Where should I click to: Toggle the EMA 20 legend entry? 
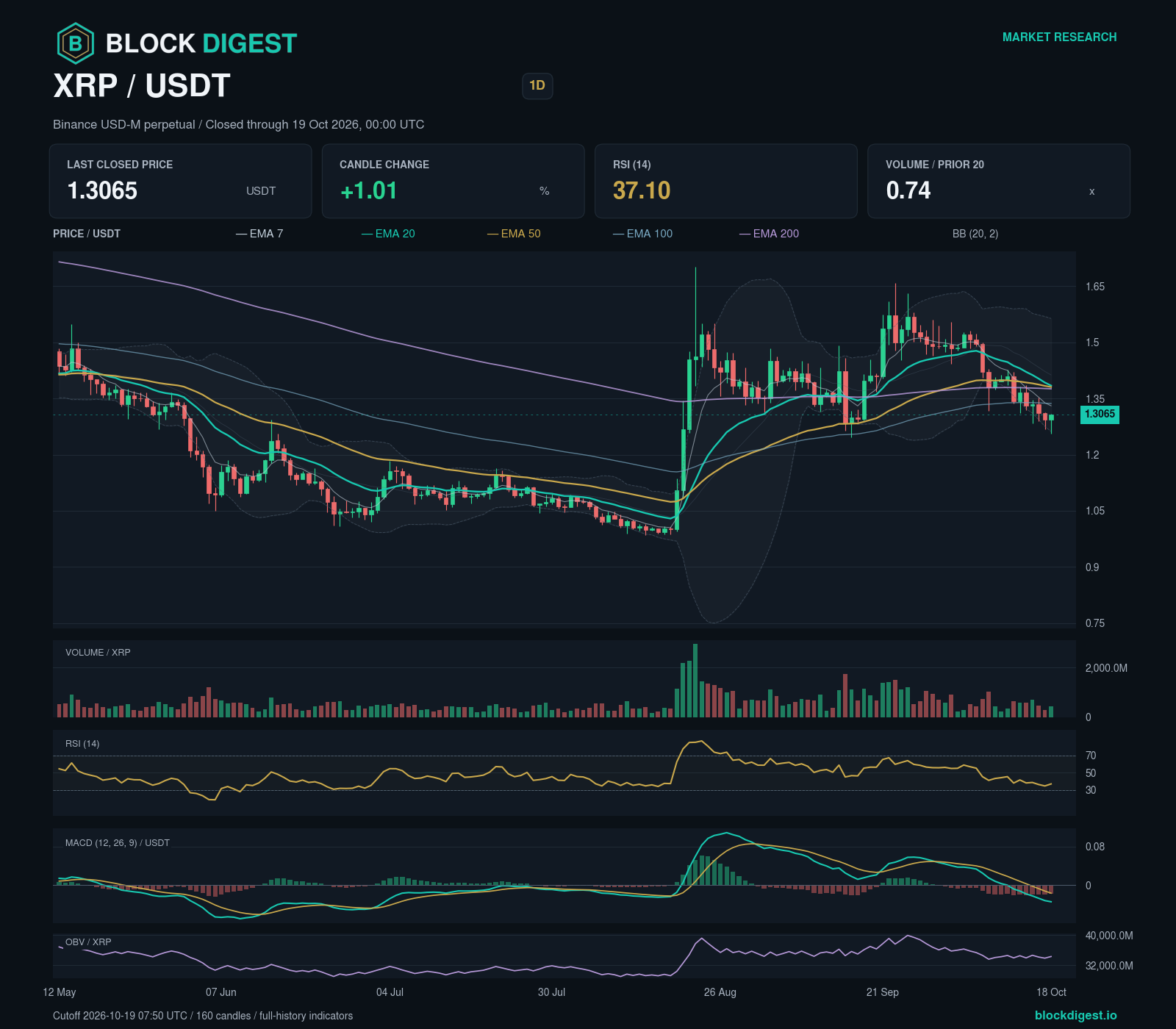(388, 234)
